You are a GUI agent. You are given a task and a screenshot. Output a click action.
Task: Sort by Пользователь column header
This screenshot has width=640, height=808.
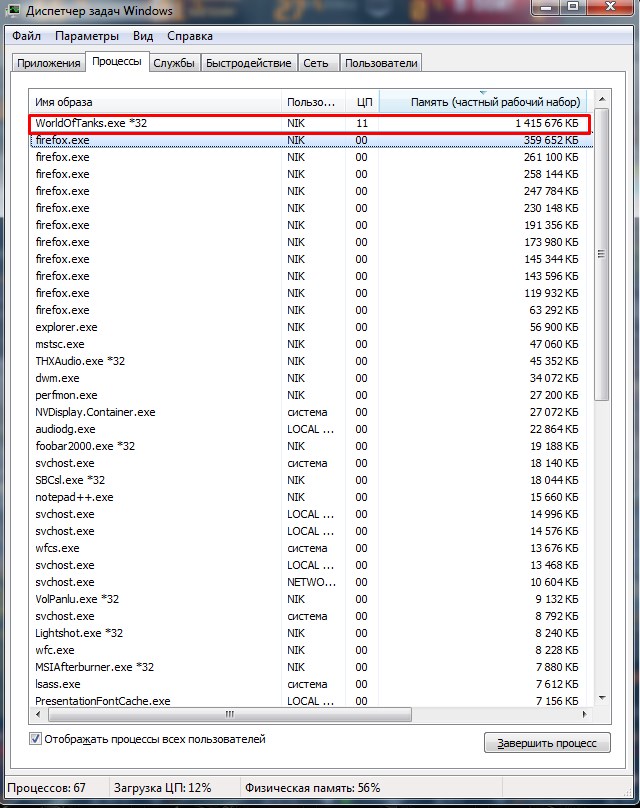coord(313,102)
